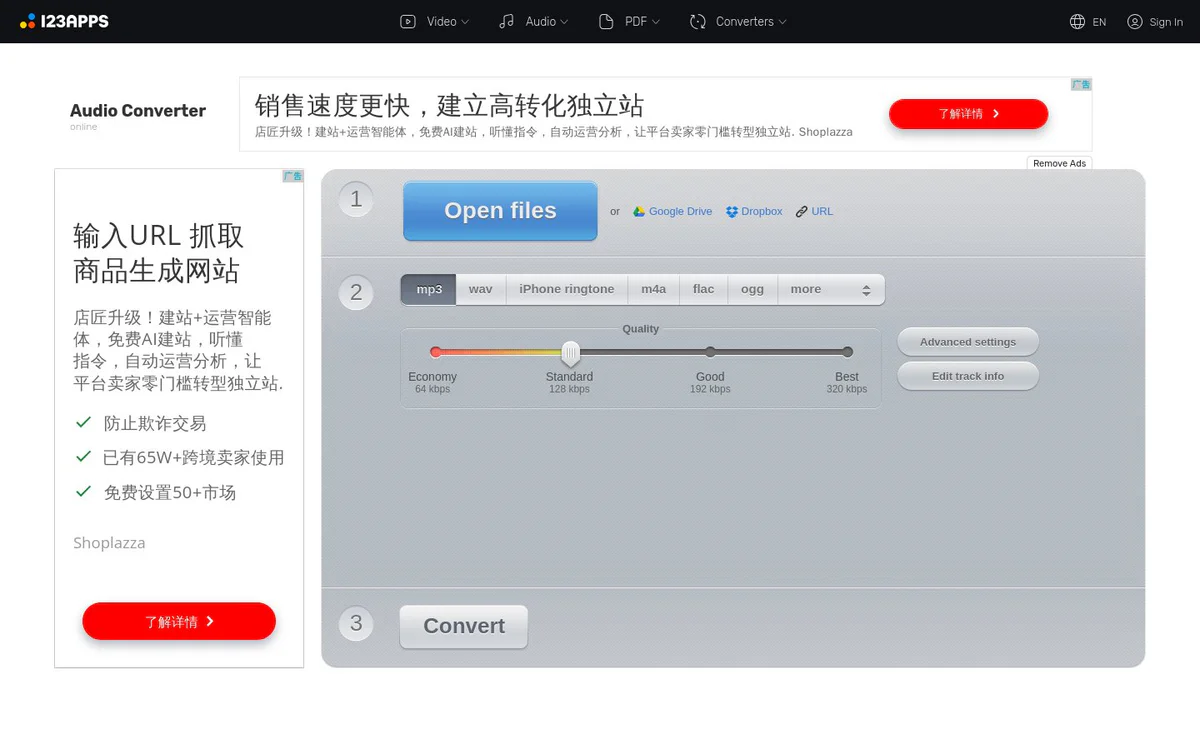Screen dimensions: 1200x750
Task: Select the flac format tab
Action: point(704,289)
